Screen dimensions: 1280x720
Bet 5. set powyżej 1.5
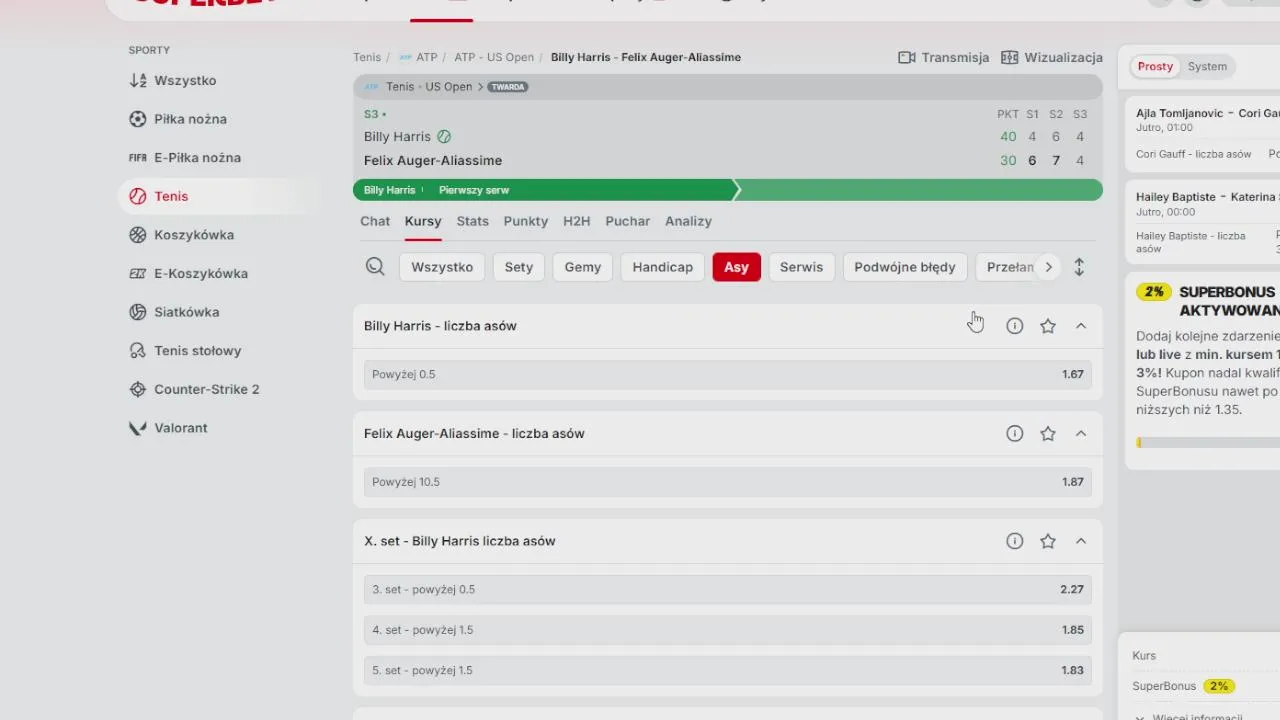(728, 670)
